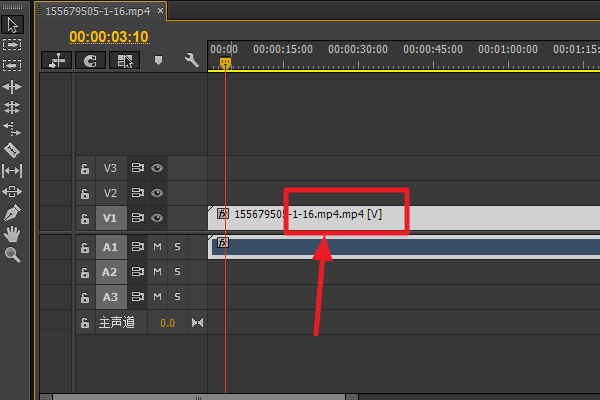Toggle lock on track A1
600x400 pixels.
85,248
